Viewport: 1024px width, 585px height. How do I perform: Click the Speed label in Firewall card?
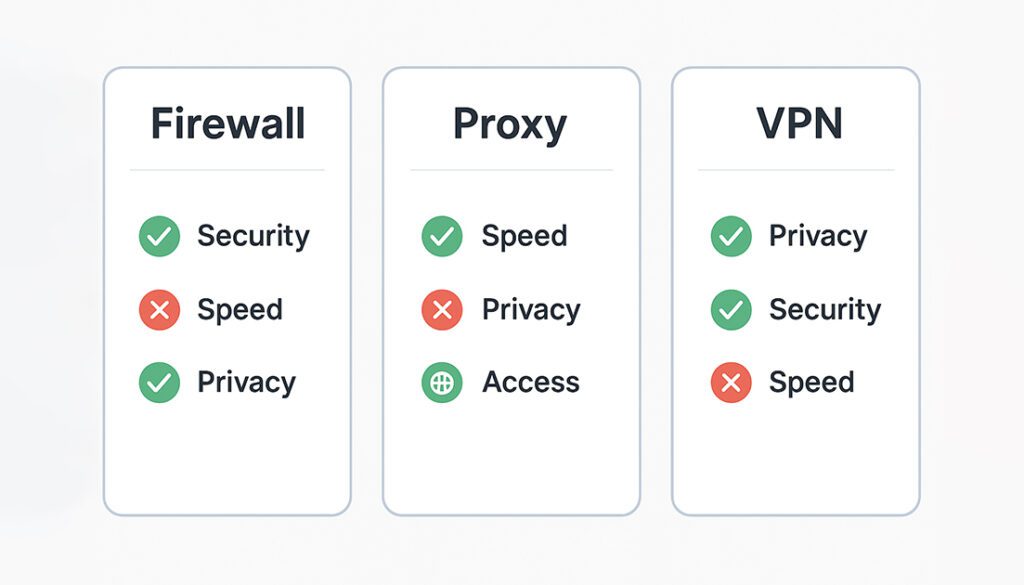click(240, 310)
